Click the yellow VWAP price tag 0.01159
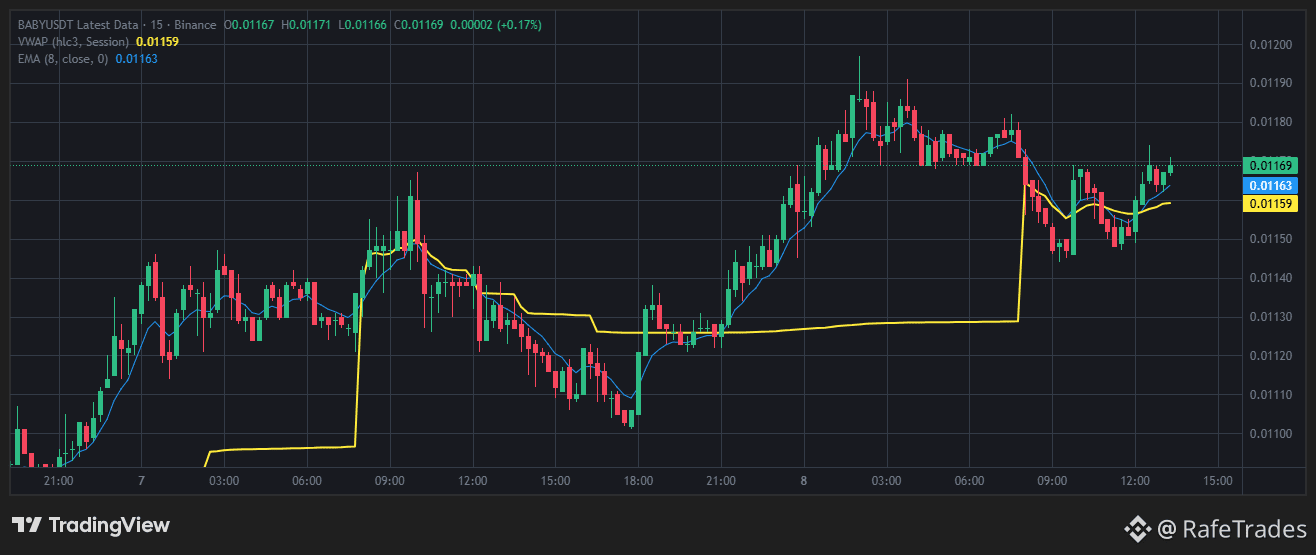 coord(1269,203)
